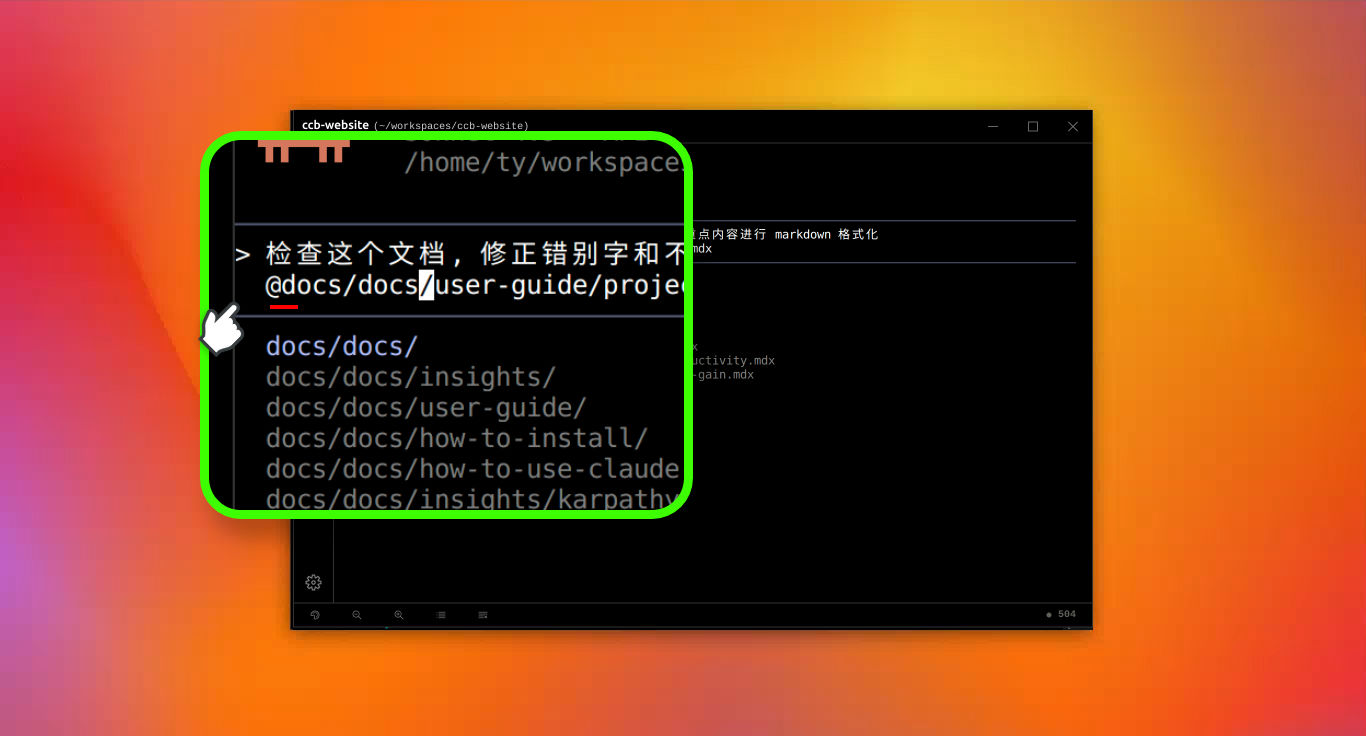Maximize the ccb-website window

pyautogui.click(x=1033, y=126)
